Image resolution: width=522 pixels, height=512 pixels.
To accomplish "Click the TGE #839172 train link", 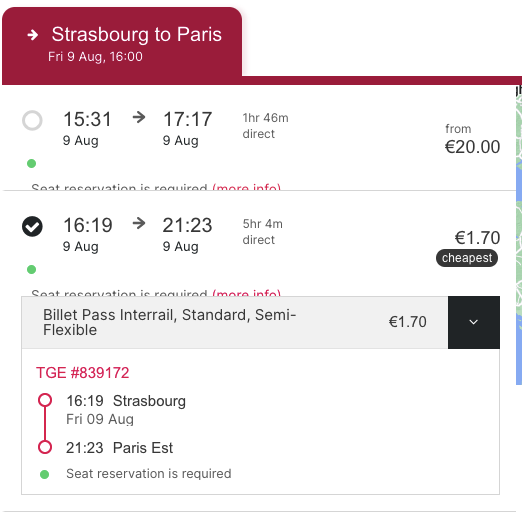I will pyautogui.click(x=82, y=373).
